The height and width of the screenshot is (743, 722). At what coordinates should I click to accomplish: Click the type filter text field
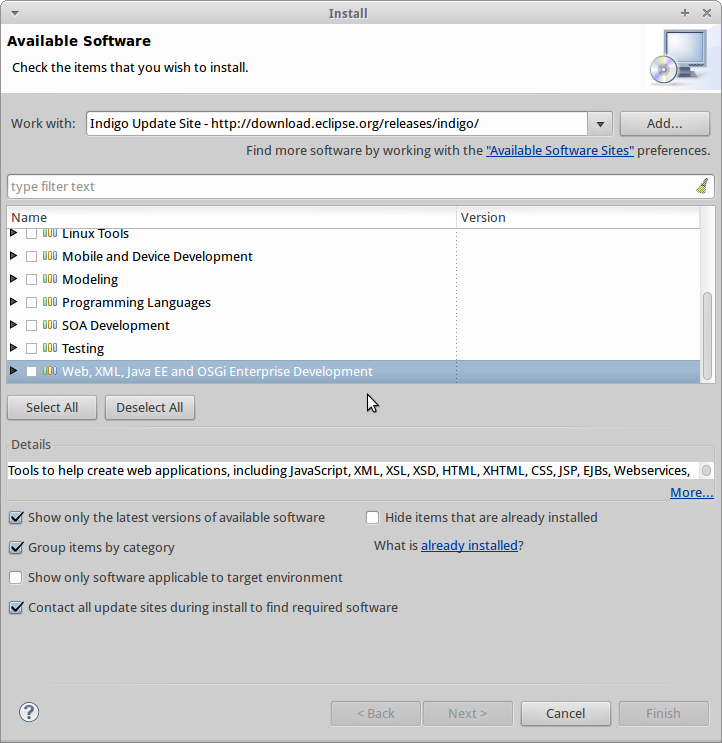[350, 187]
